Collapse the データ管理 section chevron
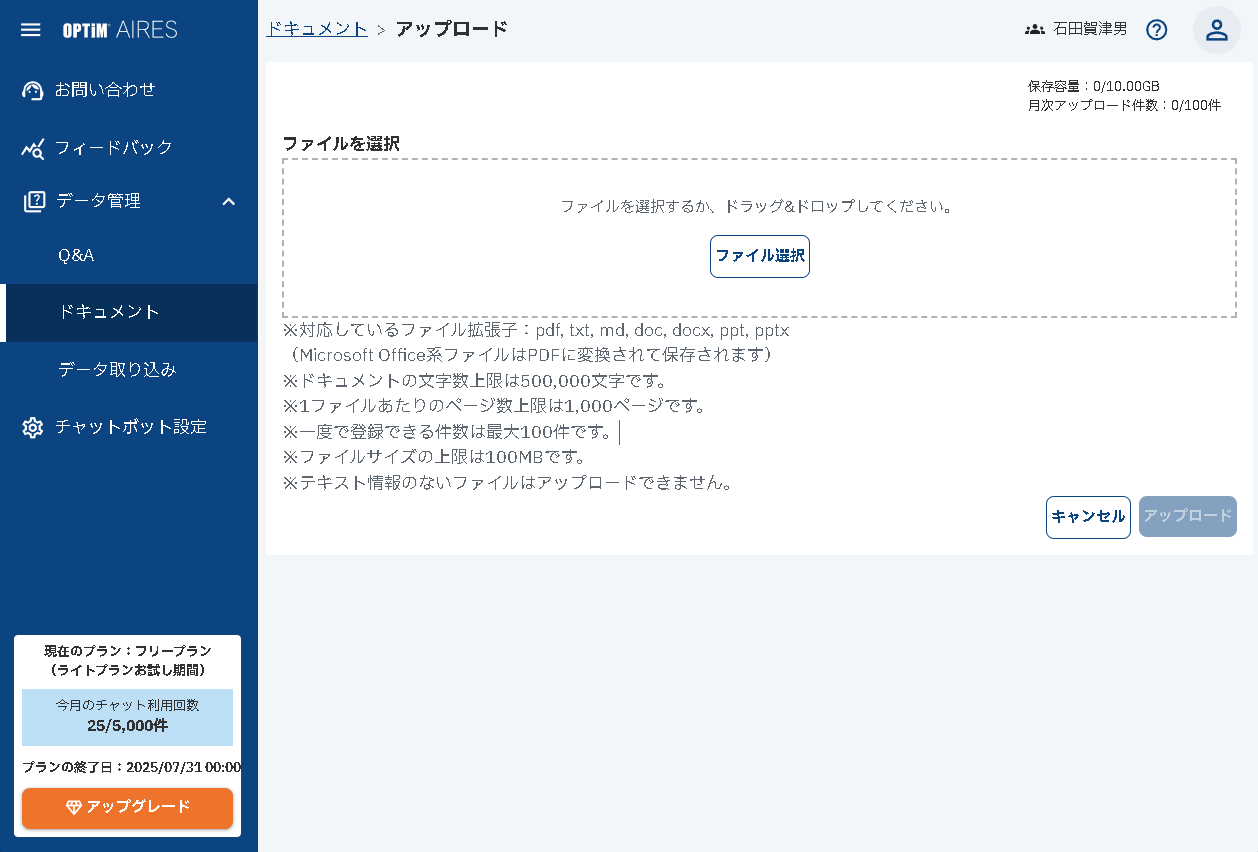Viewport: 1258px width, 852px height. pos(228,200)
